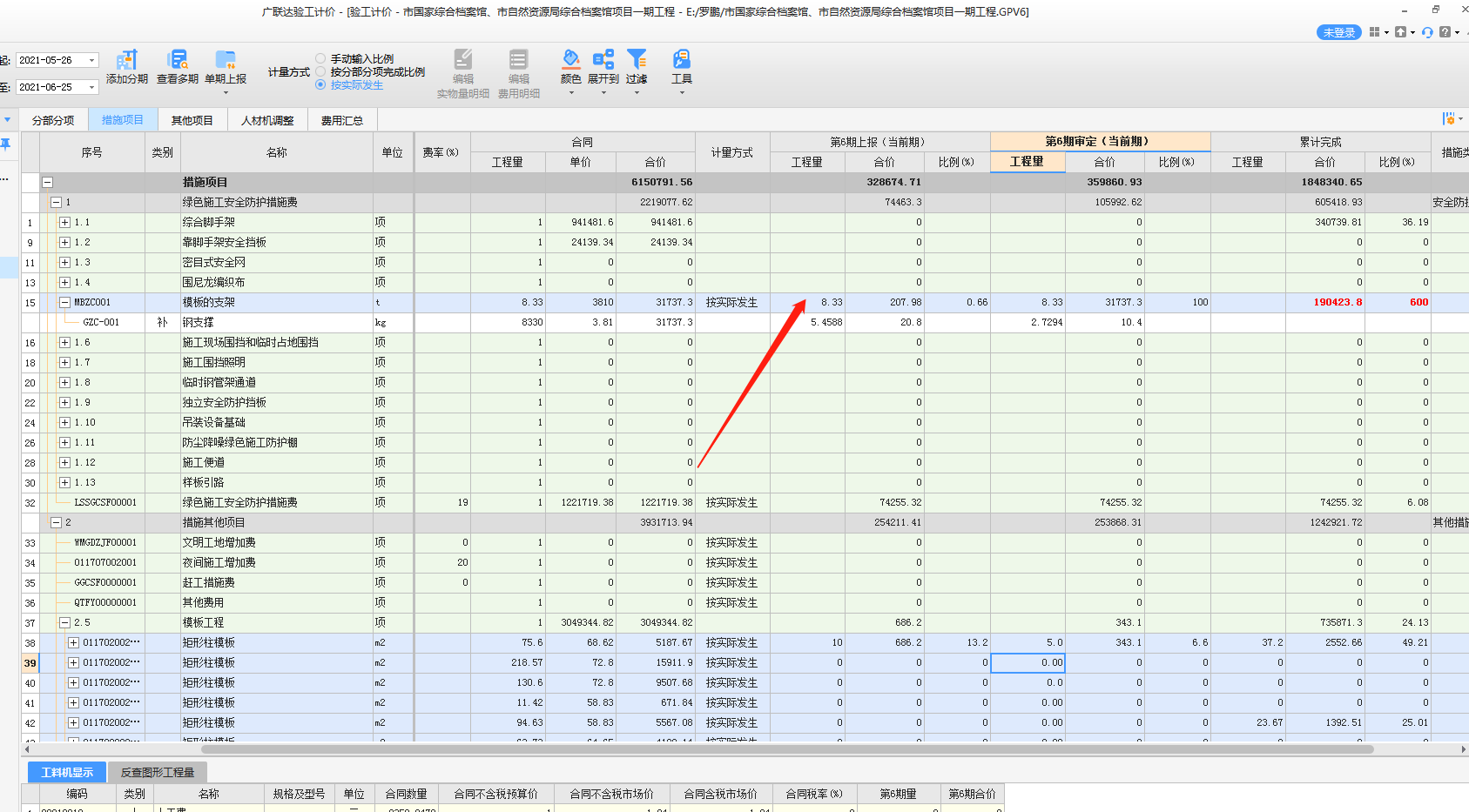The height and width of the screenshot is (812, 1469).
Task: Click the 钢支撑 name cell
Action: pyautogui.click(x=276, y=323)
